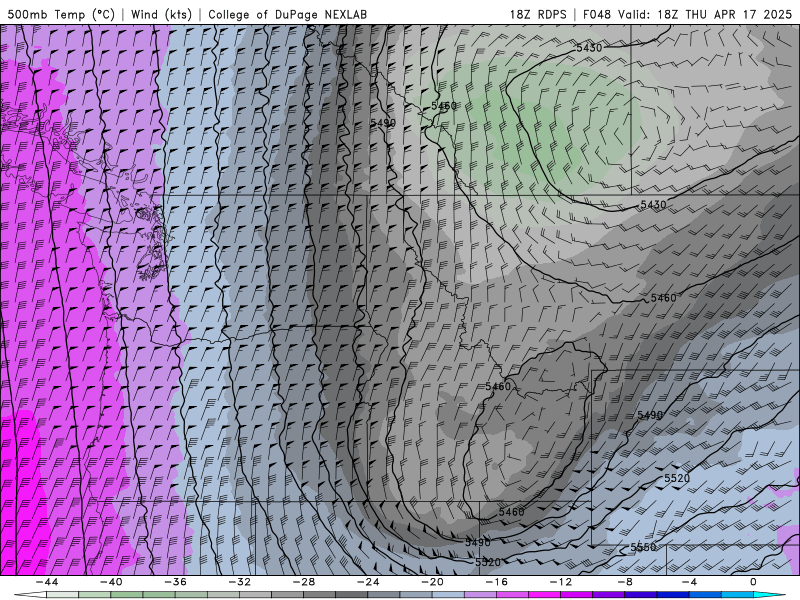Click the -24 color bar tick label

coord(368,582)
